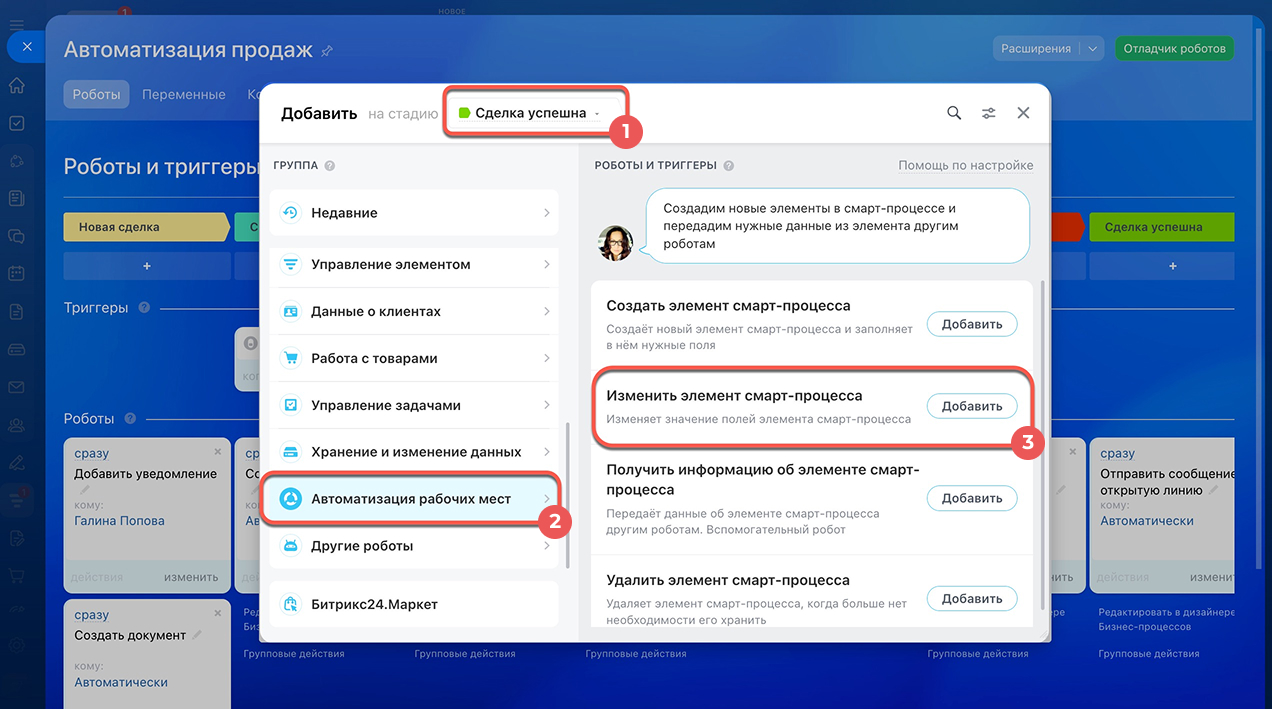1272x709 pixels.
Task: Click изменить on the Добавить уведомление robot
Action: tap(191, 577)
